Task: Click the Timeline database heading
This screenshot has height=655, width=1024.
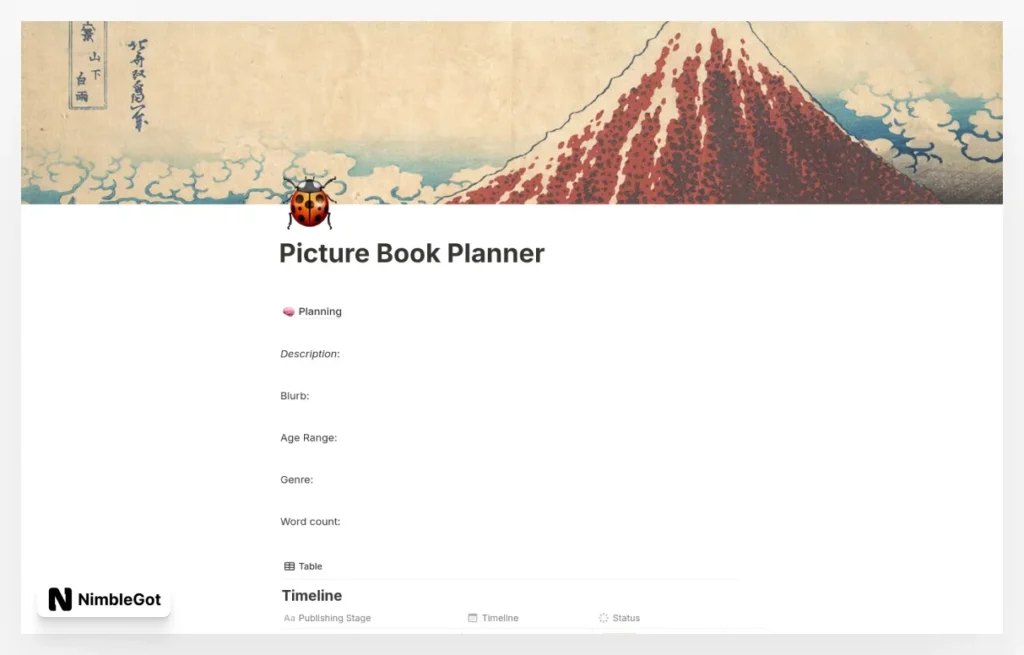Action: point(312,596)
